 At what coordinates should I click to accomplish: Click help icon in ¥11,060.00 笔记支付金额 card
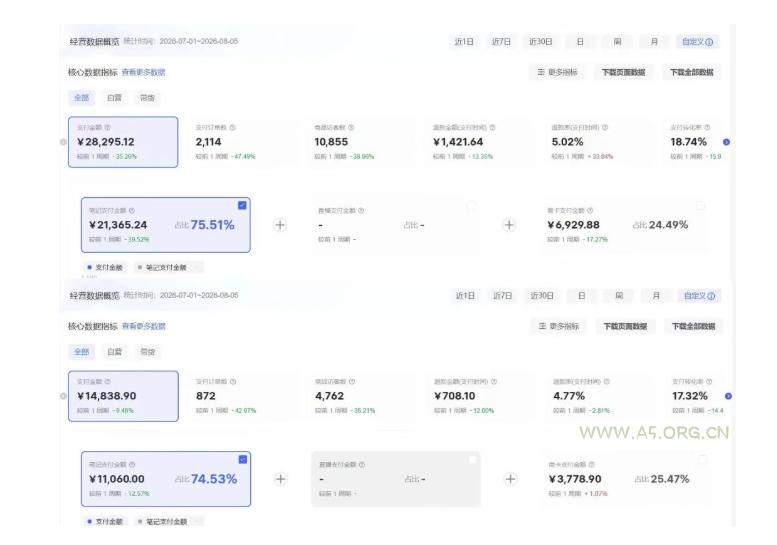[x=132, y=465]
